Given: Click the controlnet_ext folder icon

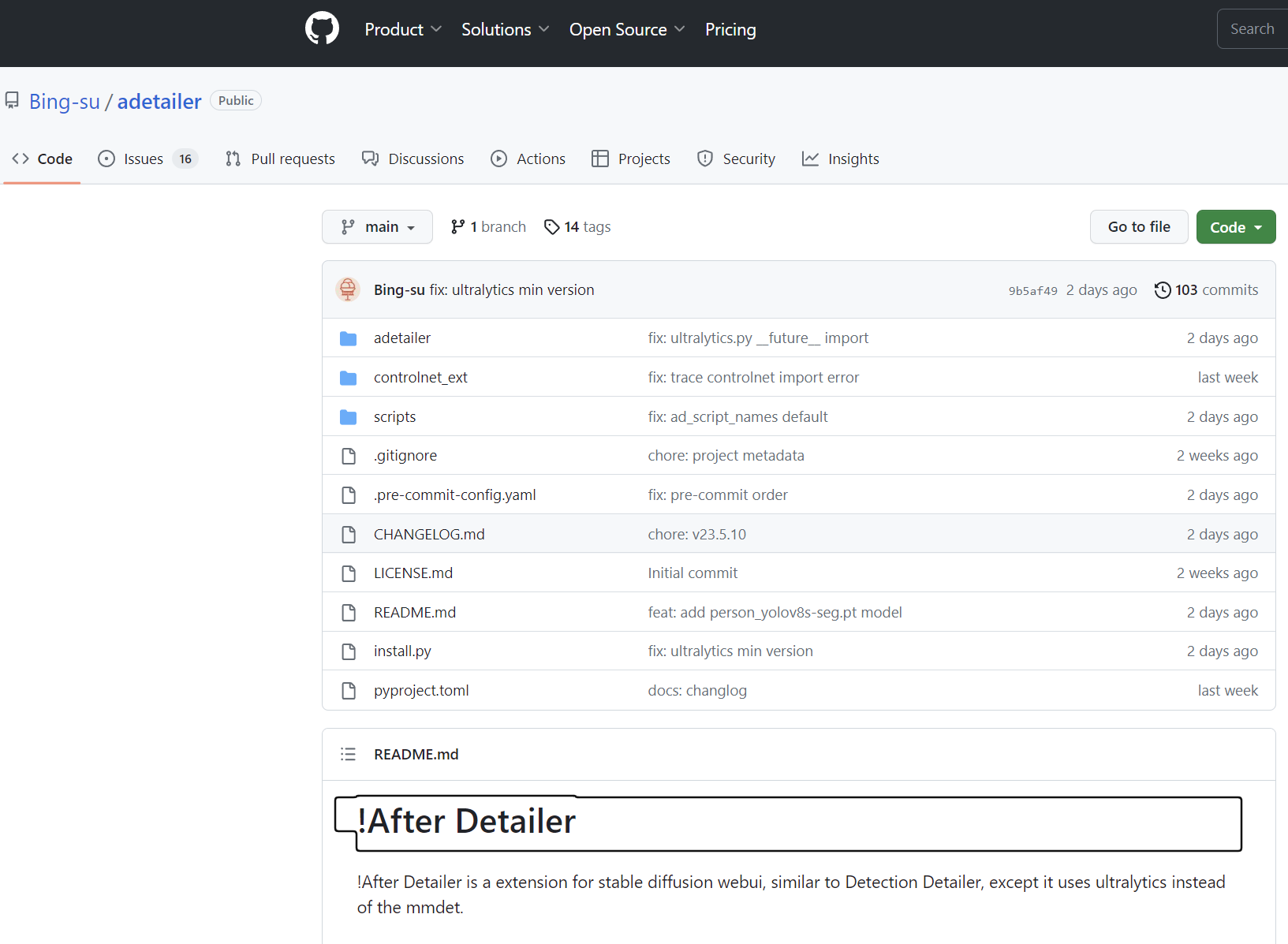Looking at the screenshot, I should pyautogui.click(x=348, y=378).
